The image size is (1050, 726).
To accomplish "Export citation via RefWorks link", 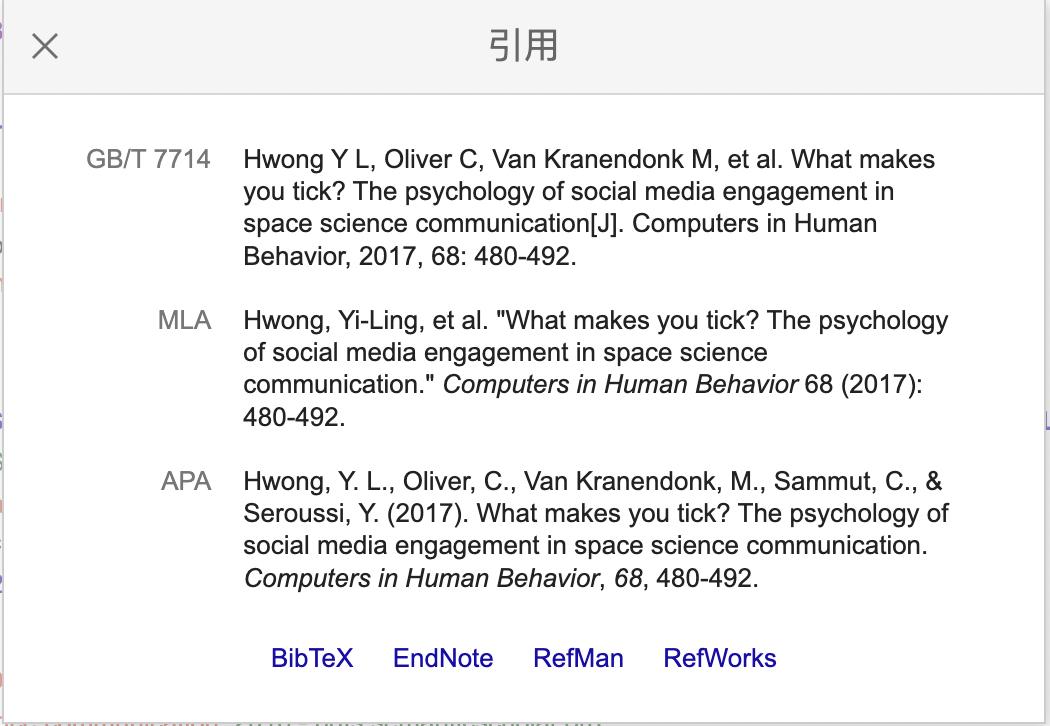I will [x=720, y=658].
